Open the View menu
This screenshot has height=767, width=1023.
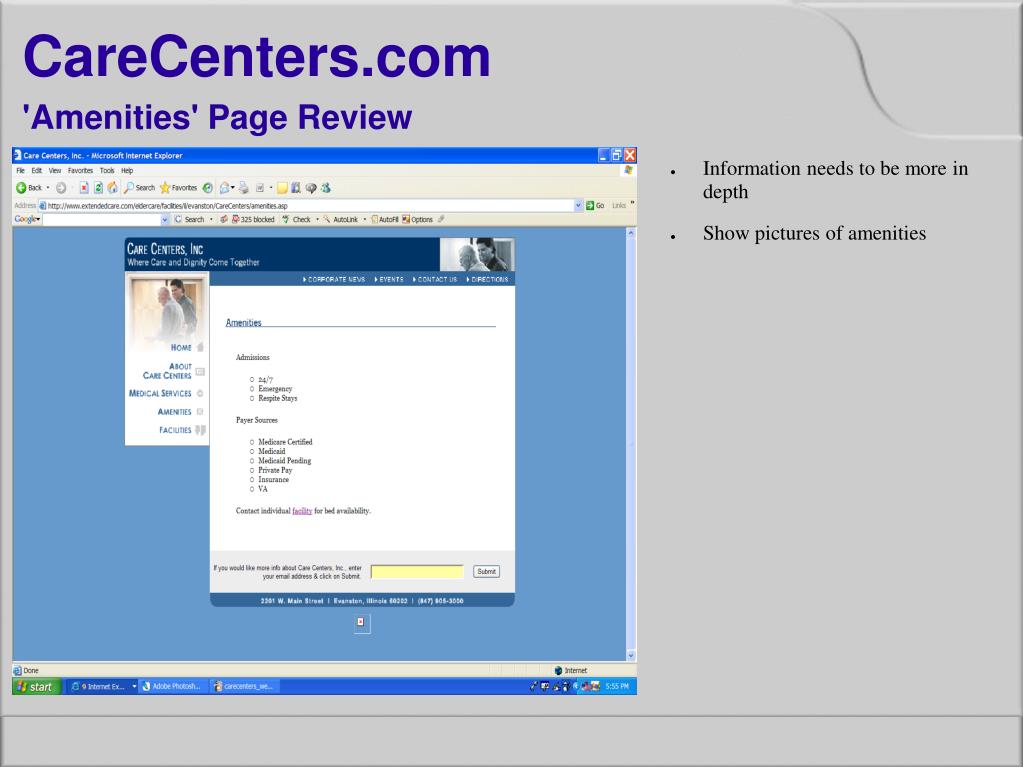(55, 171)
